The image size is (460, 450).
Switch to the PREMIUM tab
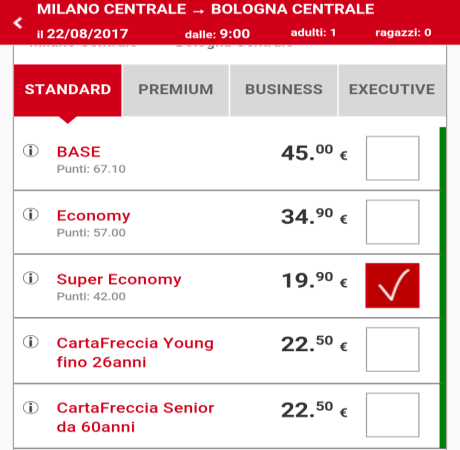pos(176,90)
